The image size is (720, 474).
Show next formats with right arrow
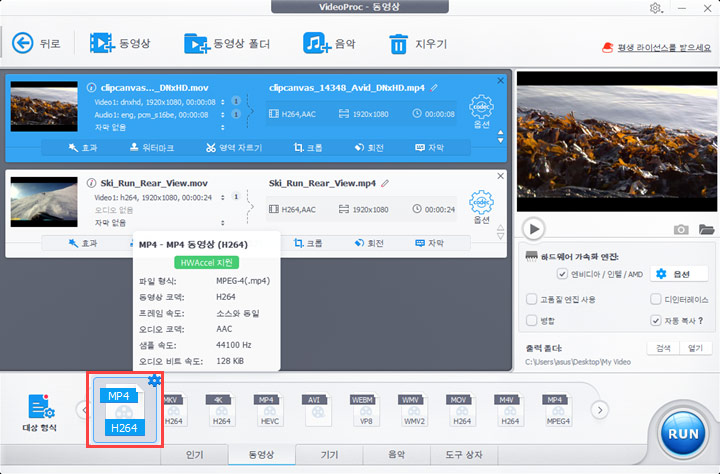(x=600, y=410)
